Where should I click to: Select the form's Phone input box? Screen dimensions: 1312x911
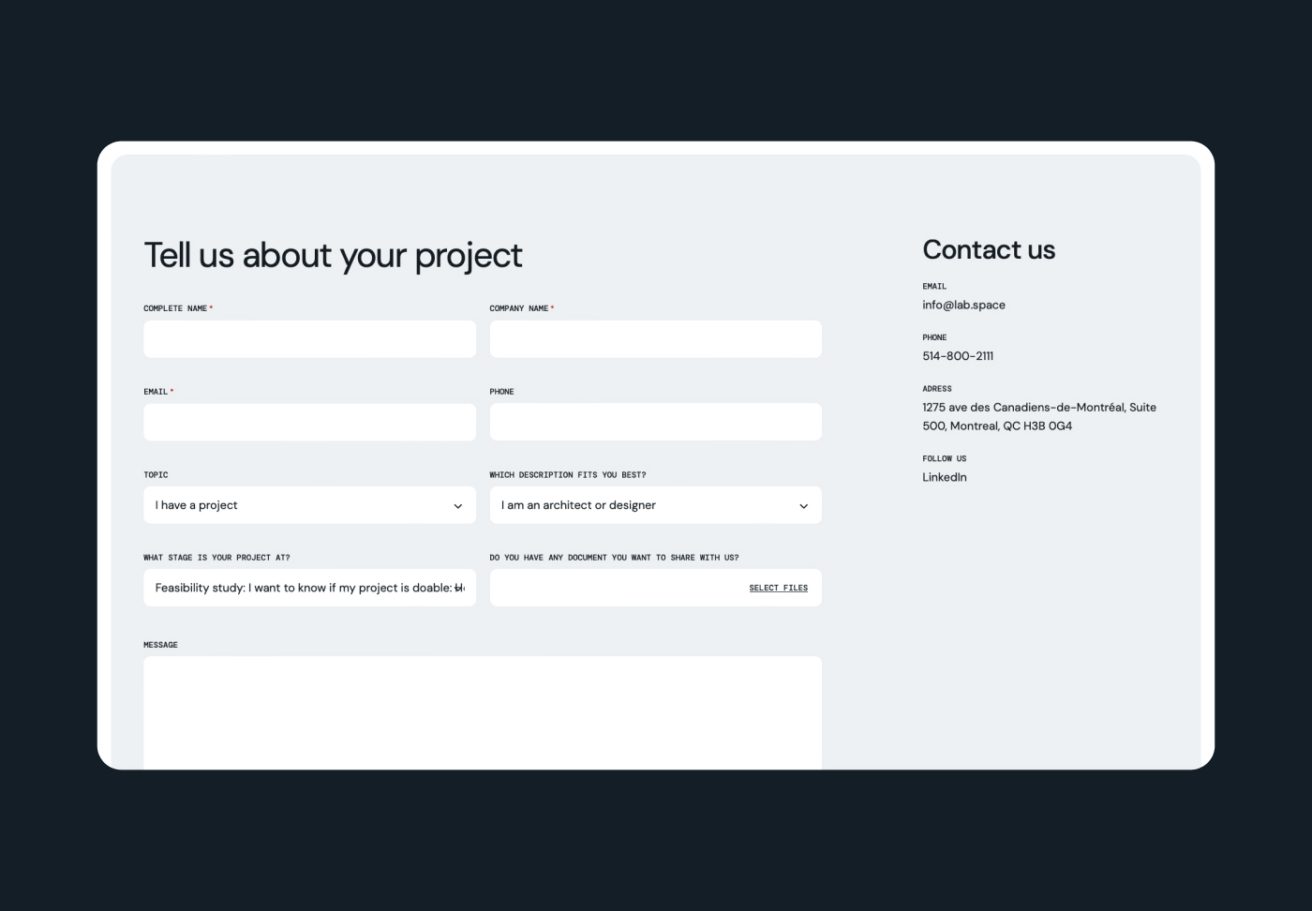(655, 422)
